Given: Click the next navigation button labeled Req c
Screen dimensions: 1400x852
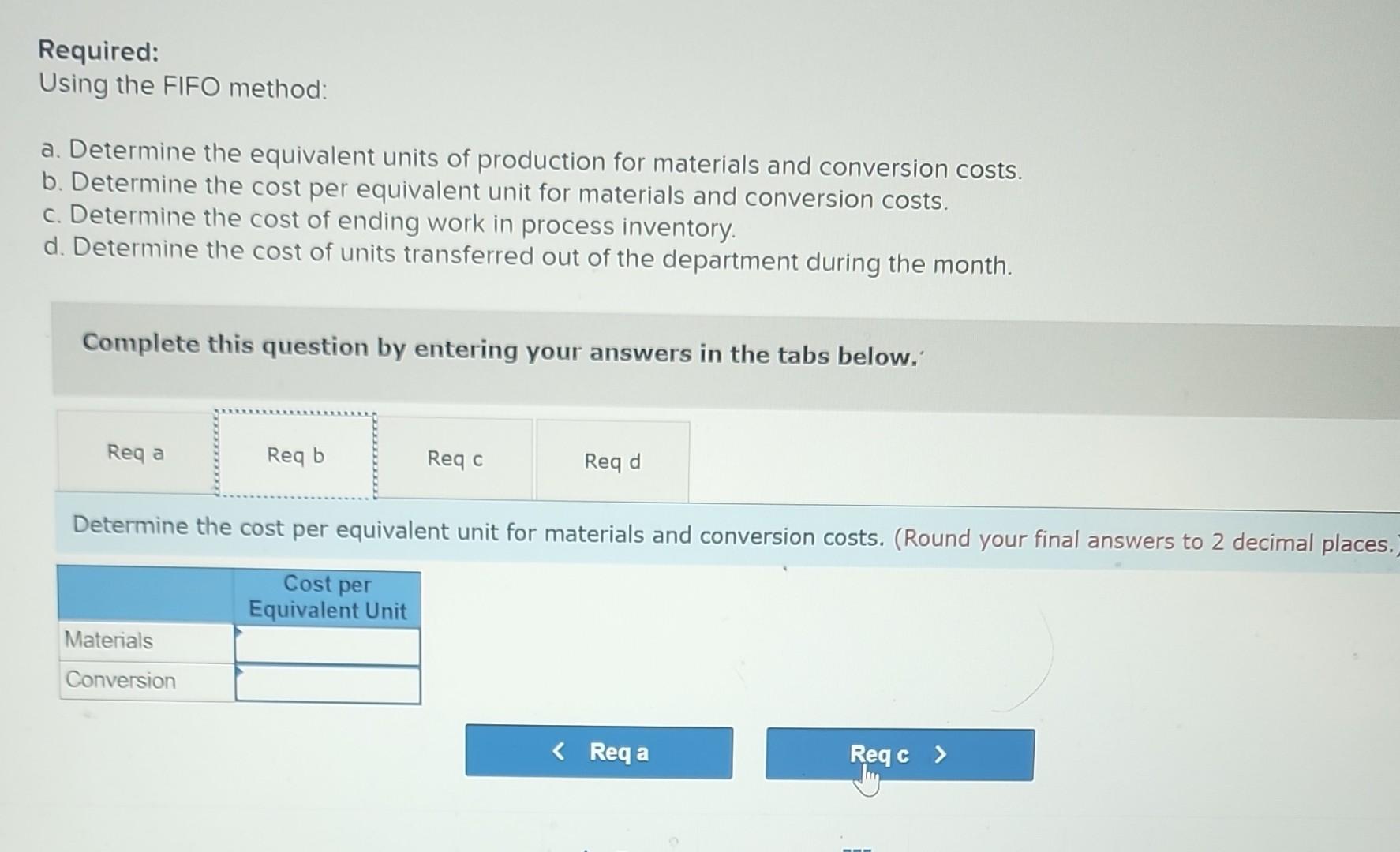Looking at the screenshot, I should pyautogui.click(x=900, y=755).
